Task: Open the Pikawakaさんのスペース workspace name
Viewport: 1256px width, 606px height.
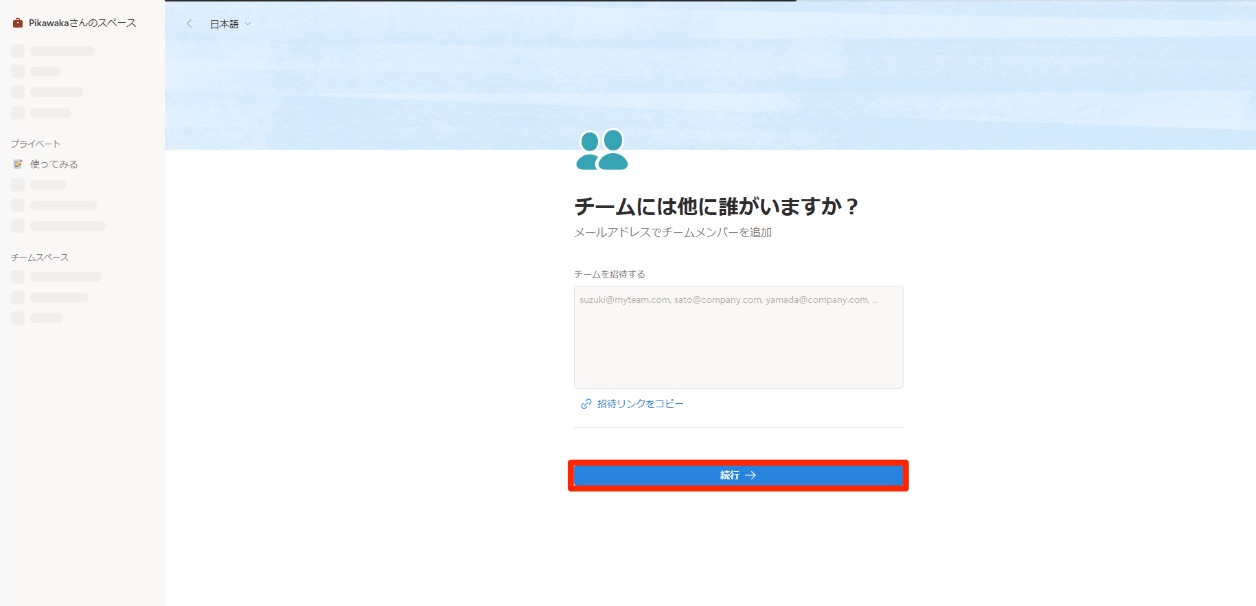Action: [x=82, y=23]
